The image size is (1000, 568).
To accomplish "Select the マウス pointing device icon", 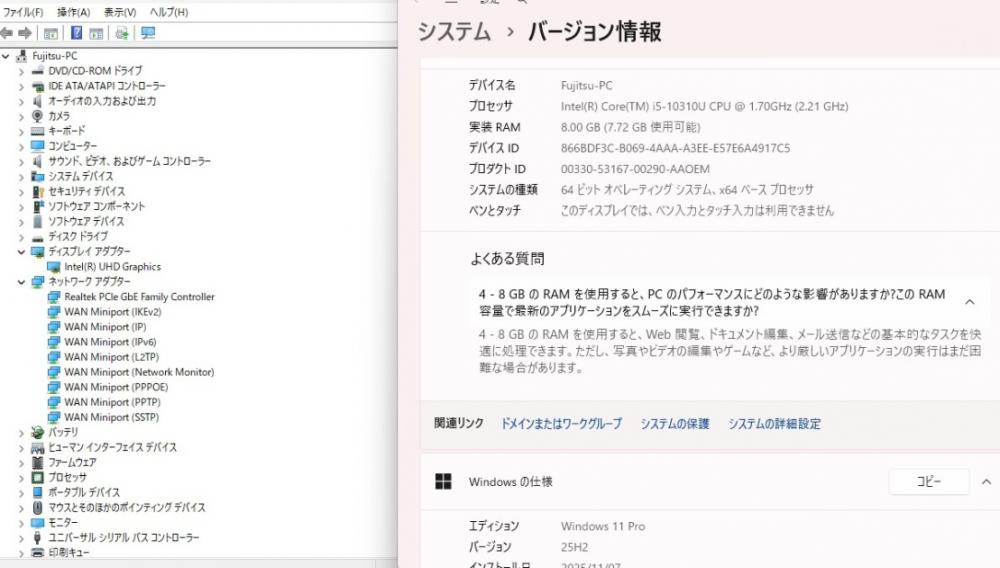I will (x=38, y=507).
